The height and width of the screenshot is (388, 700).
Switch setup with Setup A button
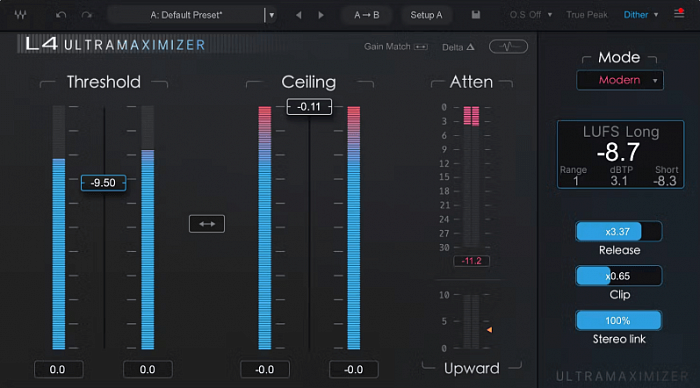pyautogui.click(x=426, y=15)
